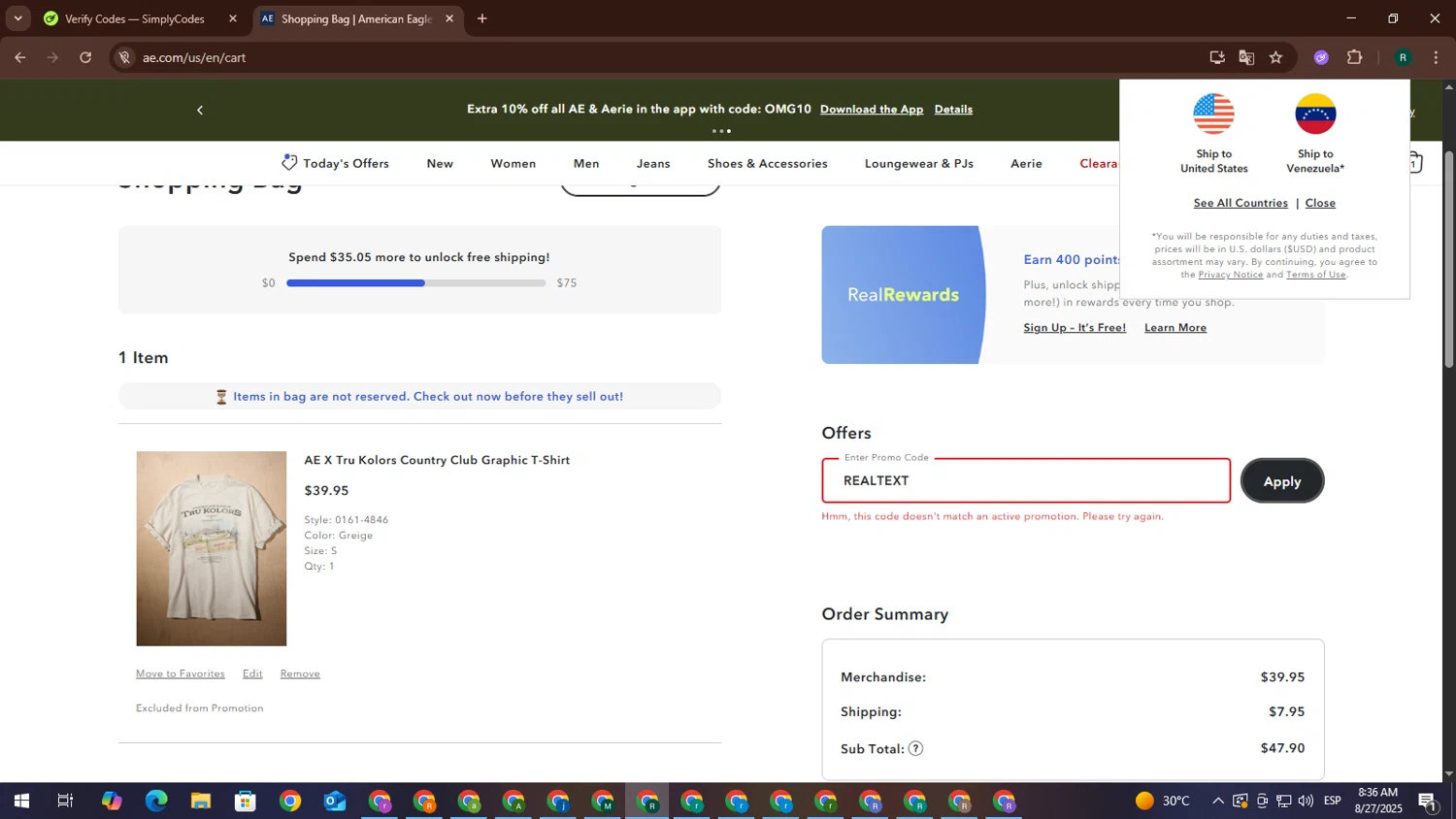Select the United States flag icon
Screen dimensions: 1456x819
1213,115
